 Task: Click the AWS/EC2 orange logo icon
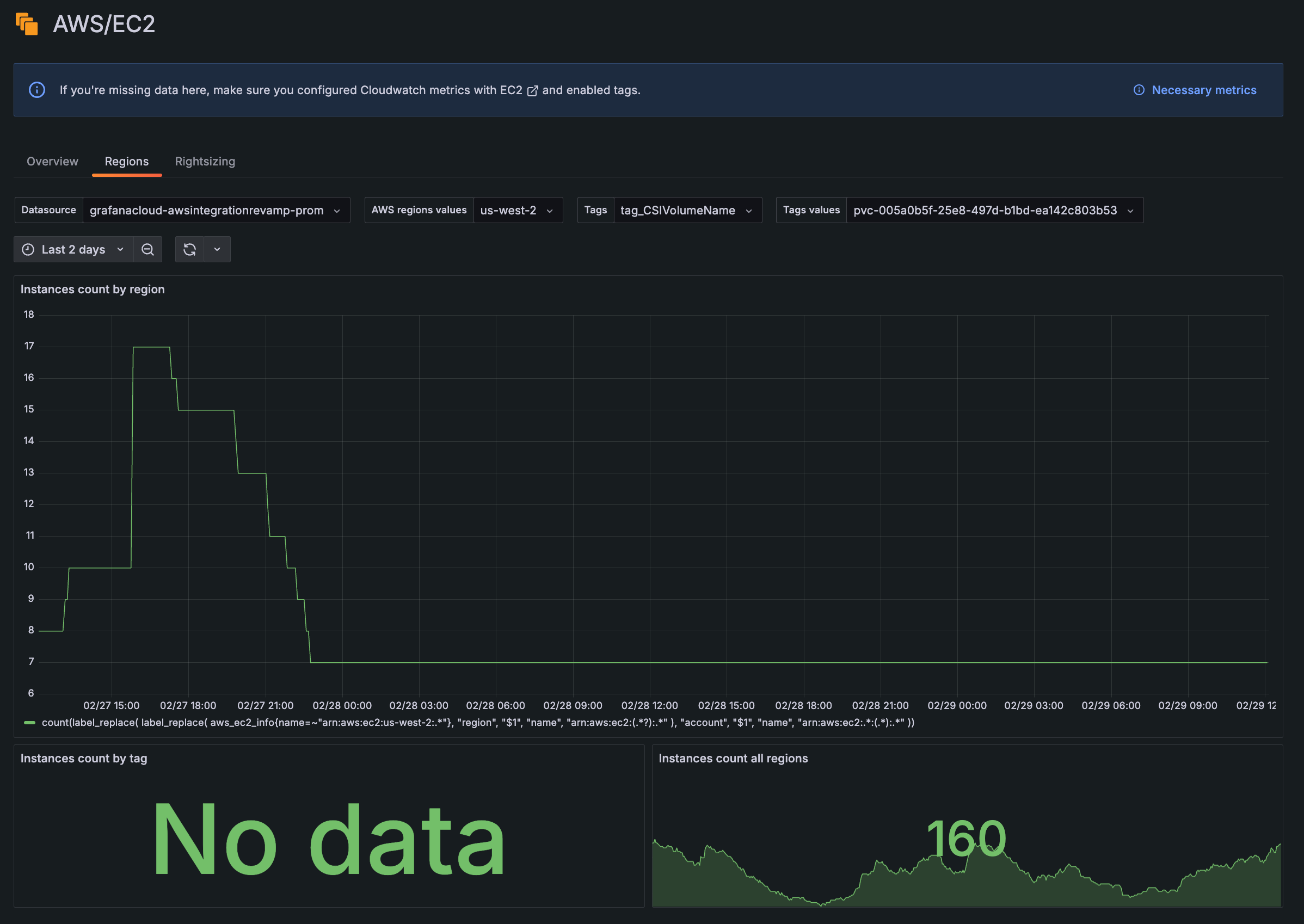point(27,24)
